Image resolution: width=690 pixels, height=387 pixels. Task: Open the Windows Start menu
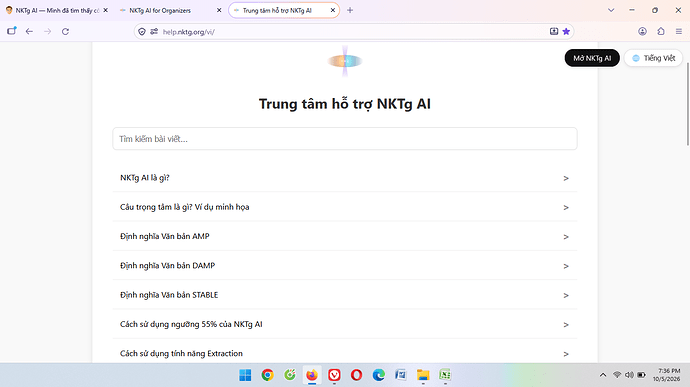[x=245, y=375]
